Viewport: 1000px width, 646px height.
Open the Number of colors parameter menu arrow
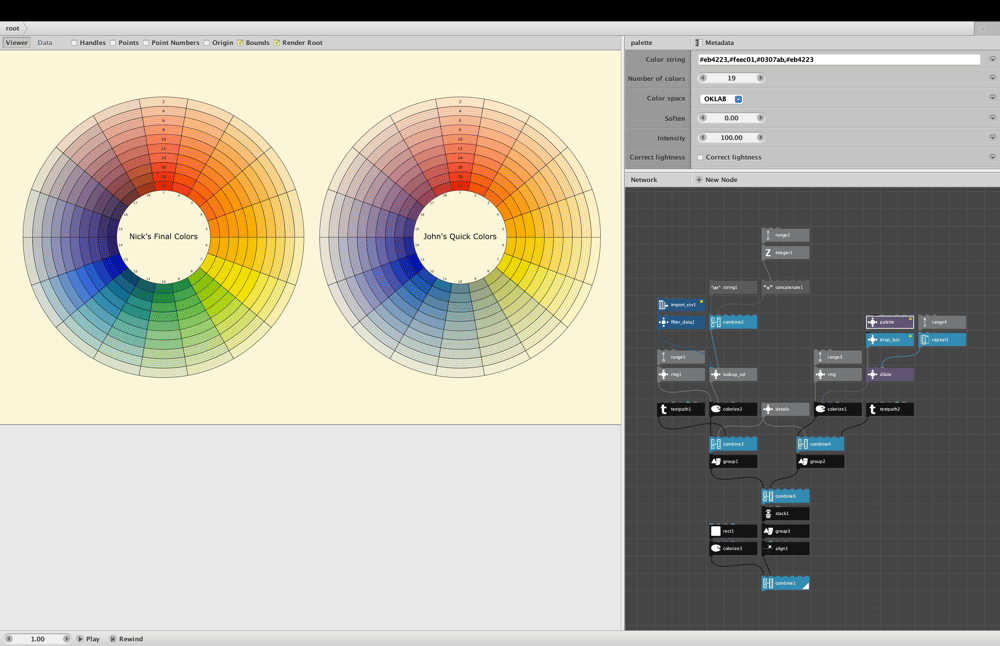pos(992,78)
